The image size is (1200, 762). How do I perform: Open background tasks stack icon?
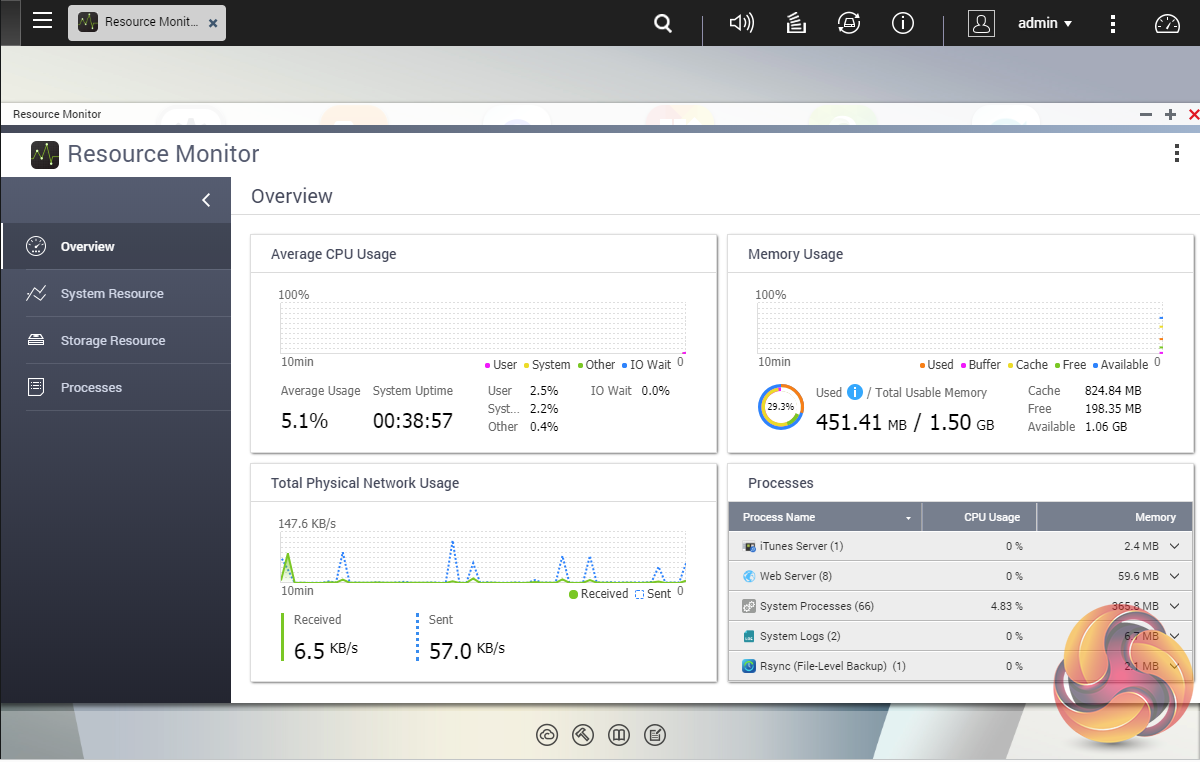pyautogui.click(x=796, y=23)
